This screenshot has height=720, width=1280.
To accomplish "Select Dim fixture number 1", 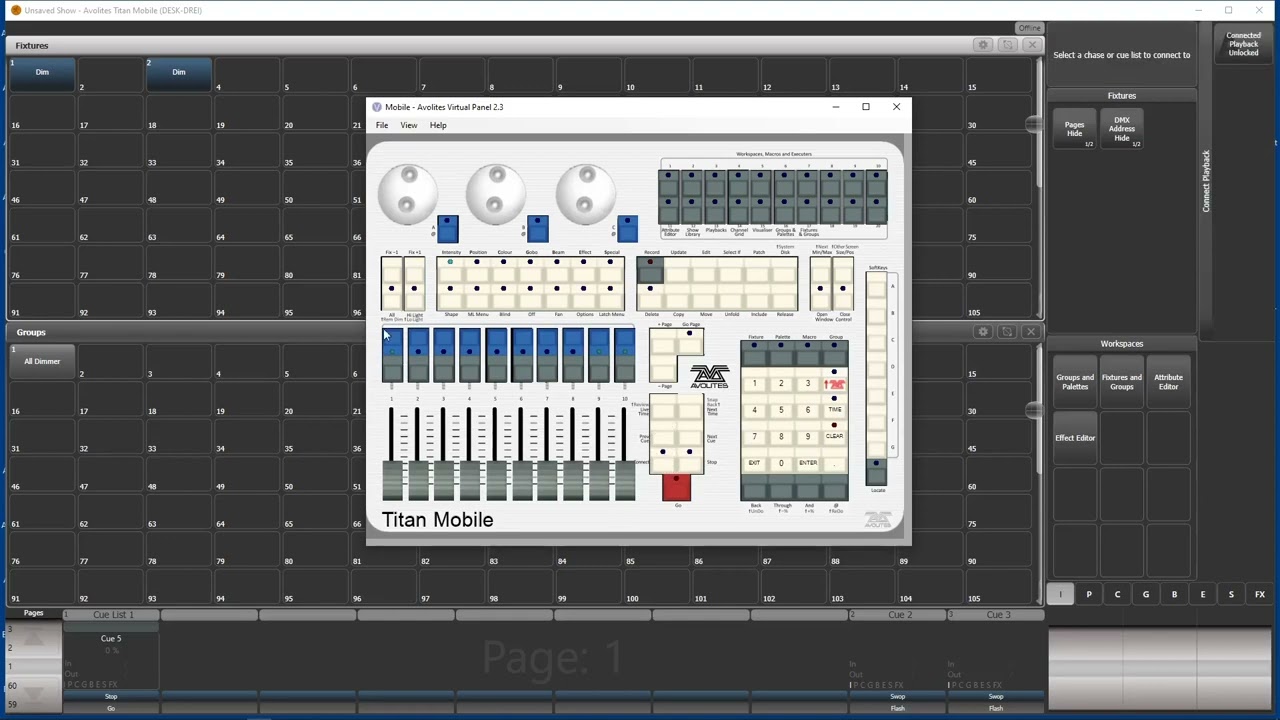I will (42, 73).
